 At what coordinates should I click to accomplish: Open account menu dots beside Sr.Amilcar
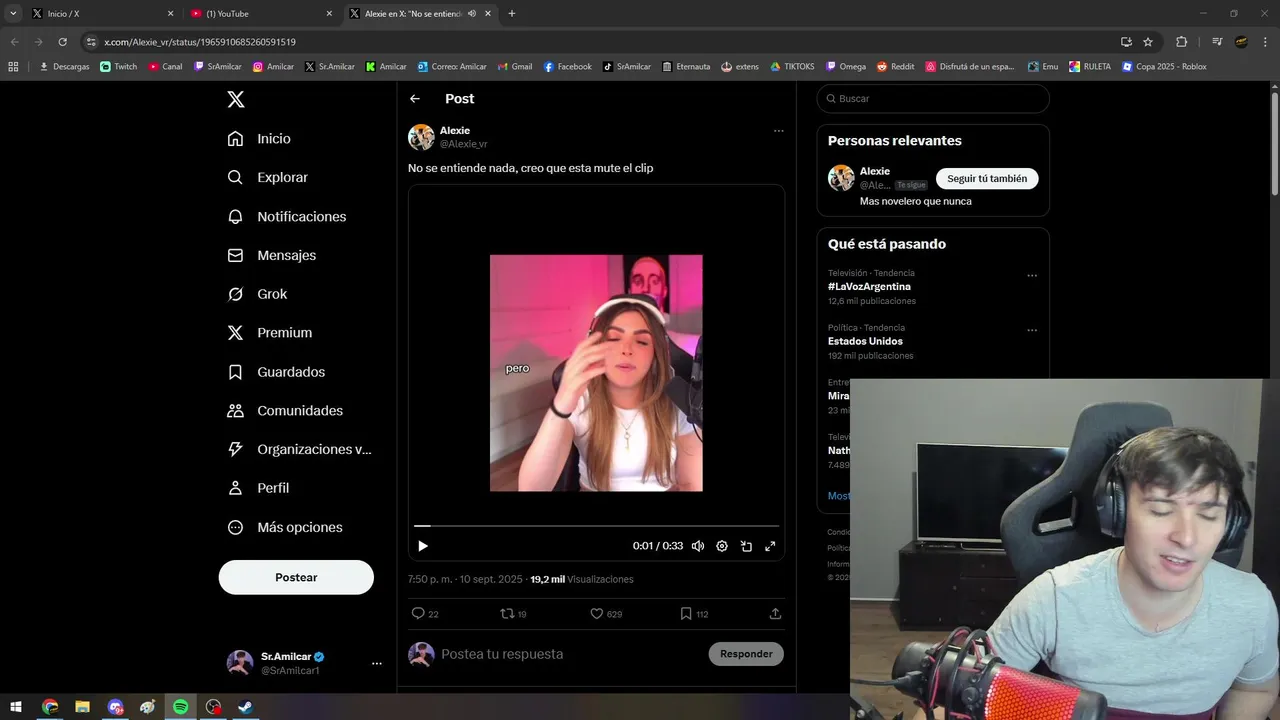(377, 663)
